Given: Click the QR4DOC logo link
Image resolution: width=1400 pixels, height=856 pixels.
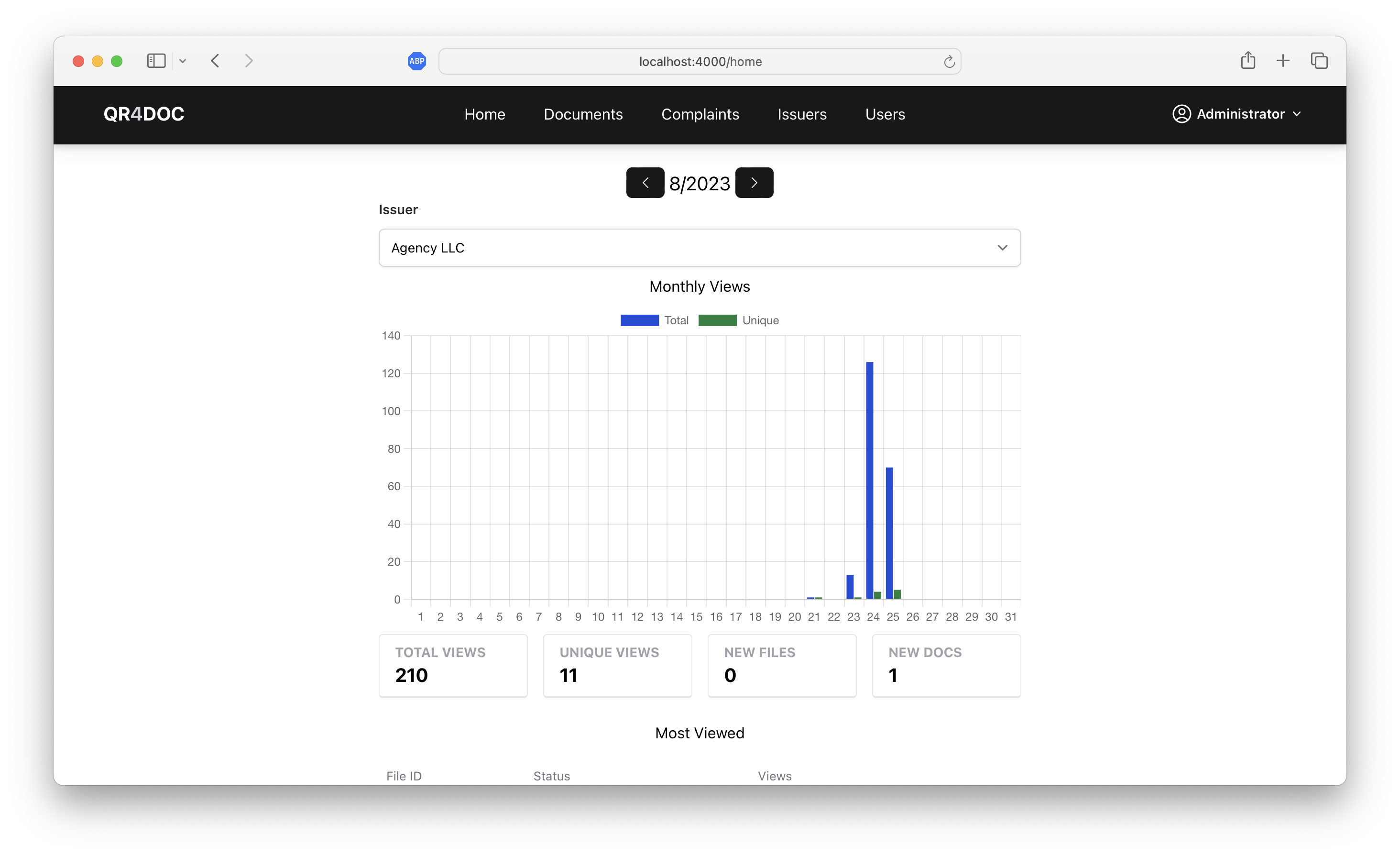Looking at the screenshot, I should (144, 114).
